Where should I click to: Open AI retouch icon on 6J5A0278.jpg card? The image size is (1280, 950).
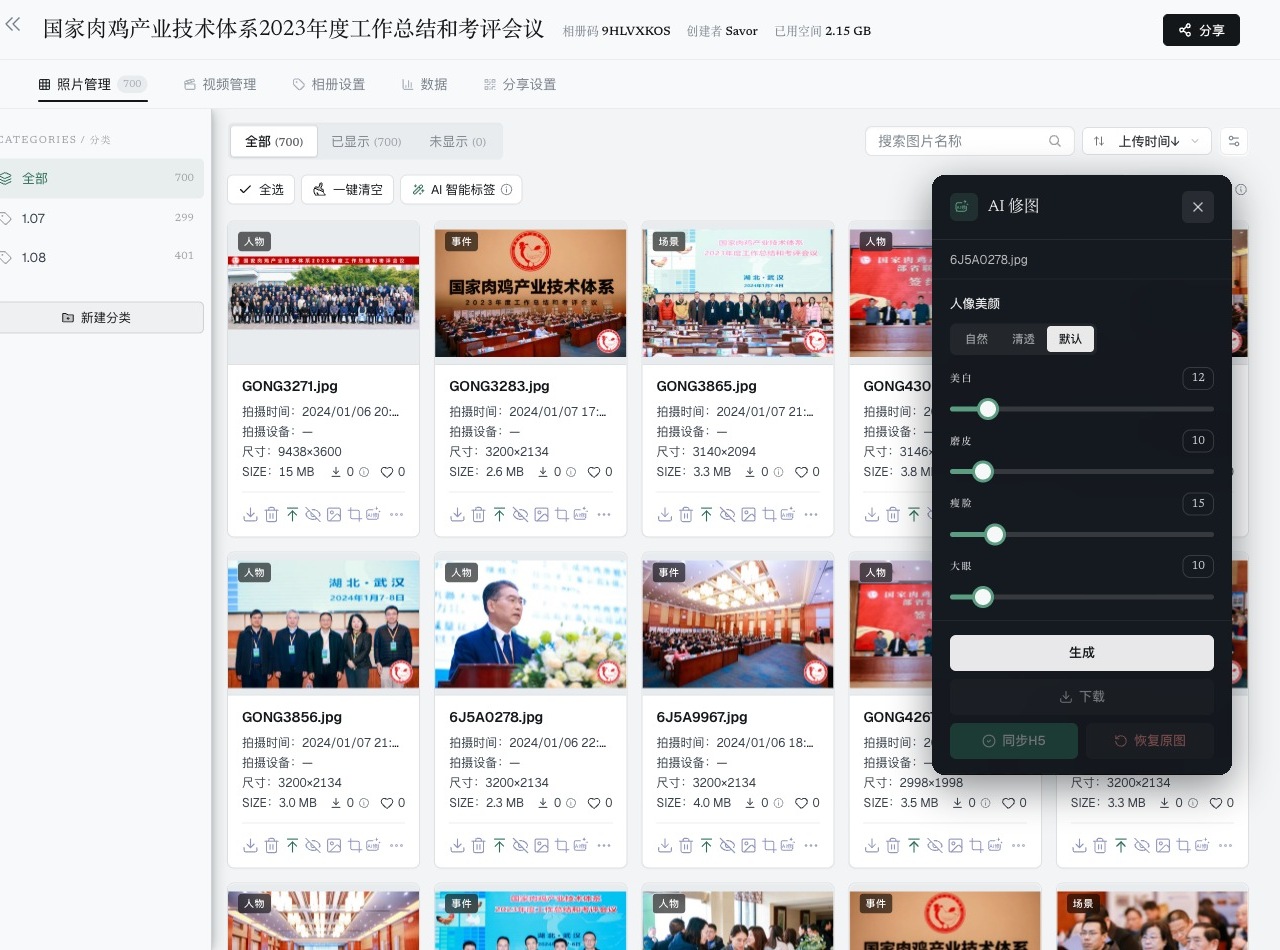[x=580, y=845]
